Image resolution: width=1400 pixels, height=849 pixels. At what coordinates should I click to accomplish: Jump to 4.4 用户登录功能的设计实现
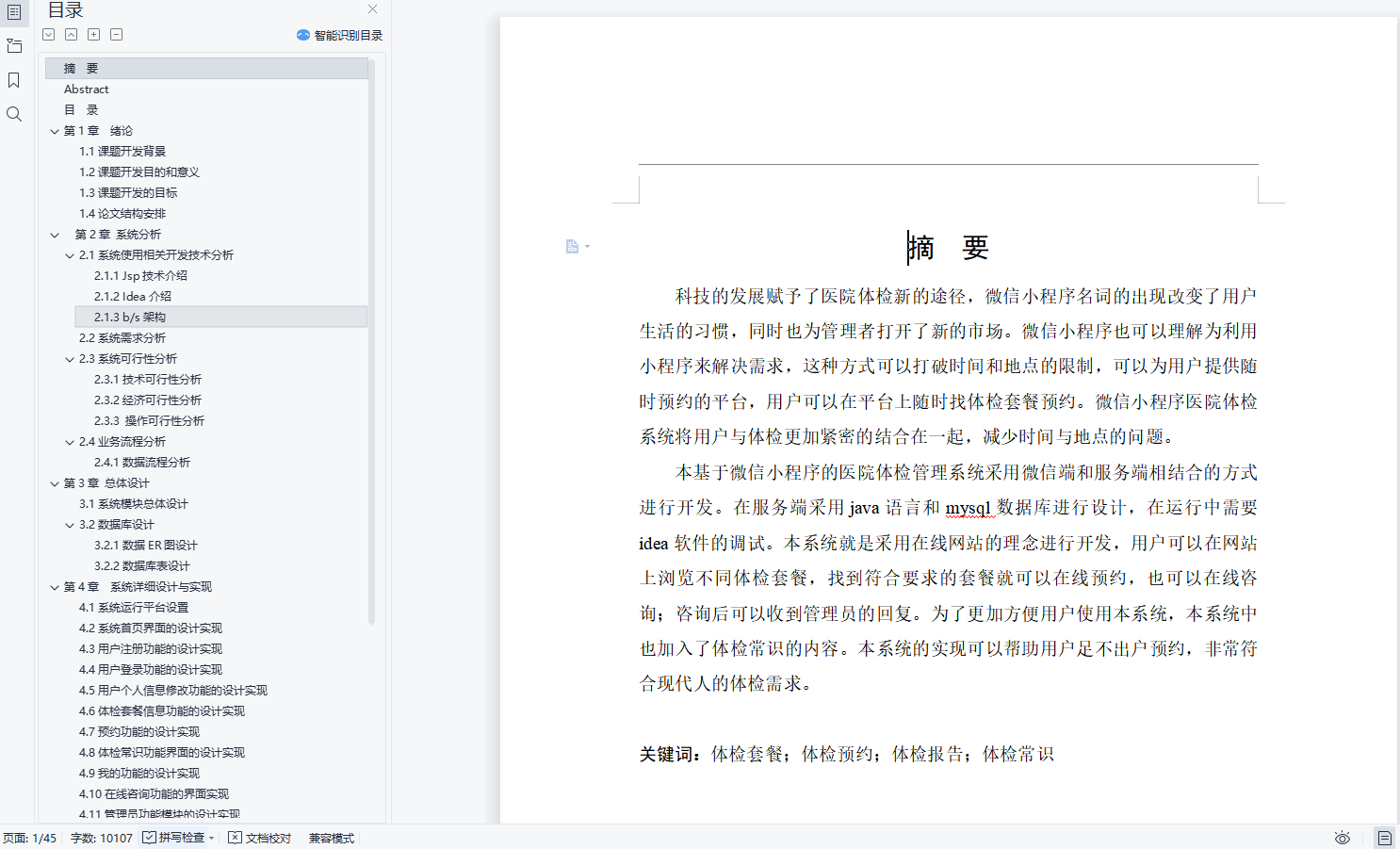point(151,670)
